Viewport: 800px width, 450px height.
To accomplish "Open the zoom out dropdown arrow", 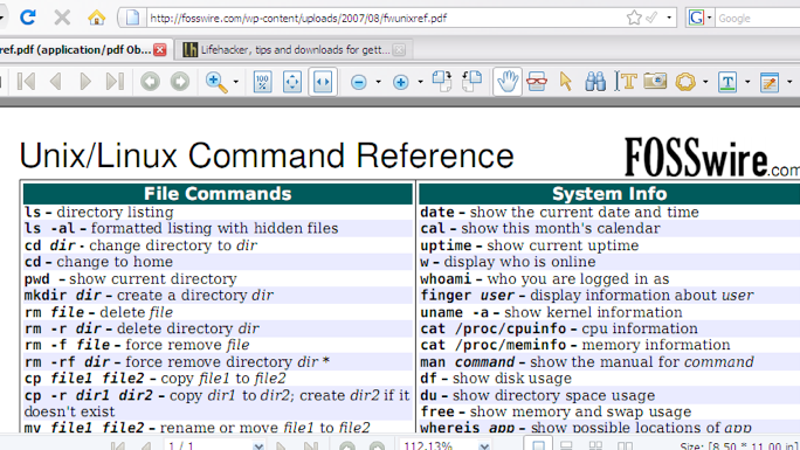I will point(378,82).
